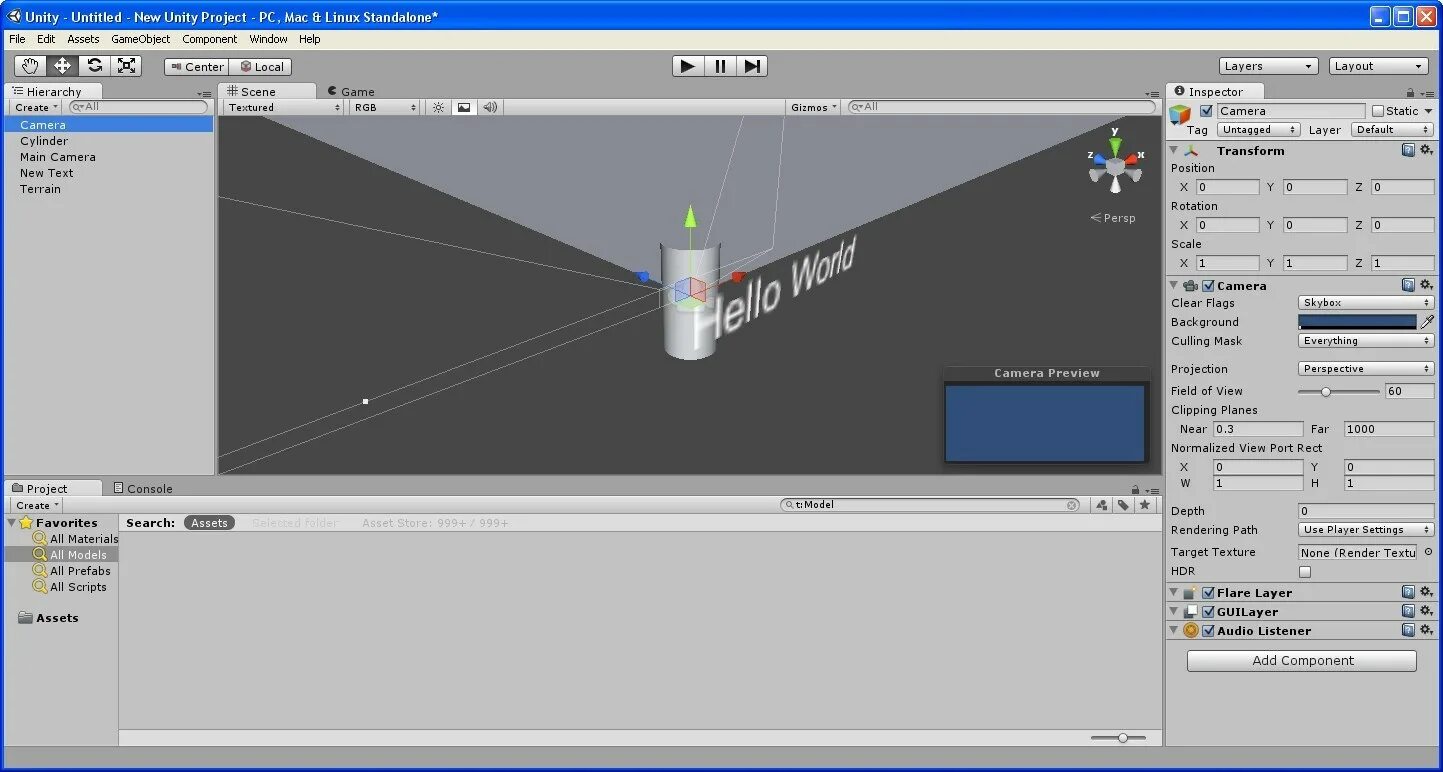Select the Hand tool

pyautogui.click(x=30, y=66)
